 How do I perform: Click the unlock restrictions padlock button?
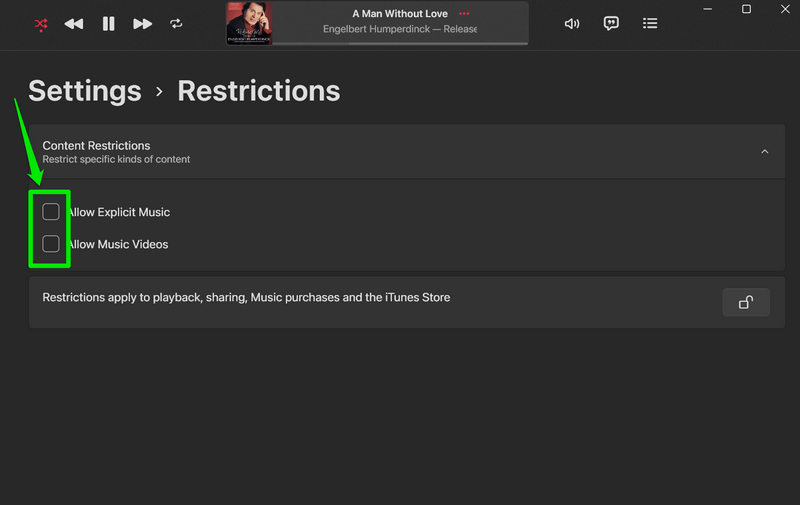click(x=746, y=302)
